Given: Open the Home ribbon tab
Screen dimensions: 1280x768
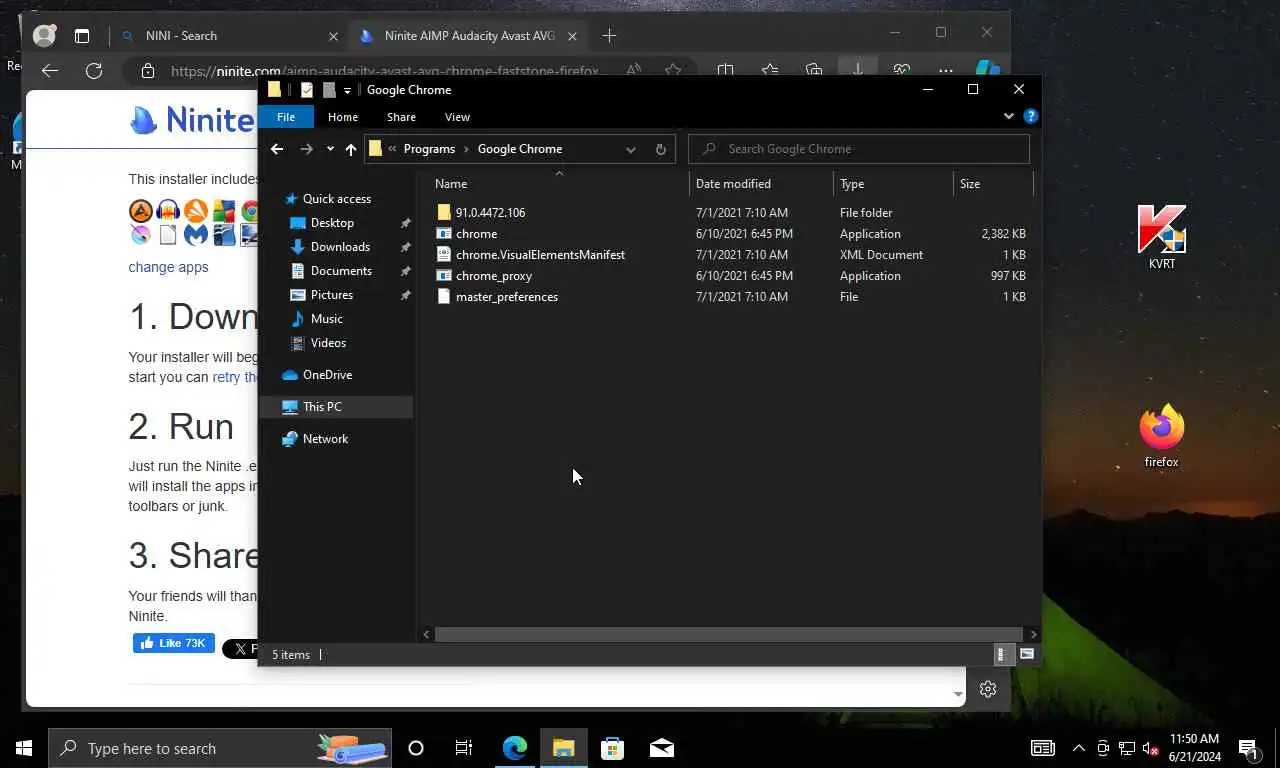Looking at the screenshot, I should point(343,117).
